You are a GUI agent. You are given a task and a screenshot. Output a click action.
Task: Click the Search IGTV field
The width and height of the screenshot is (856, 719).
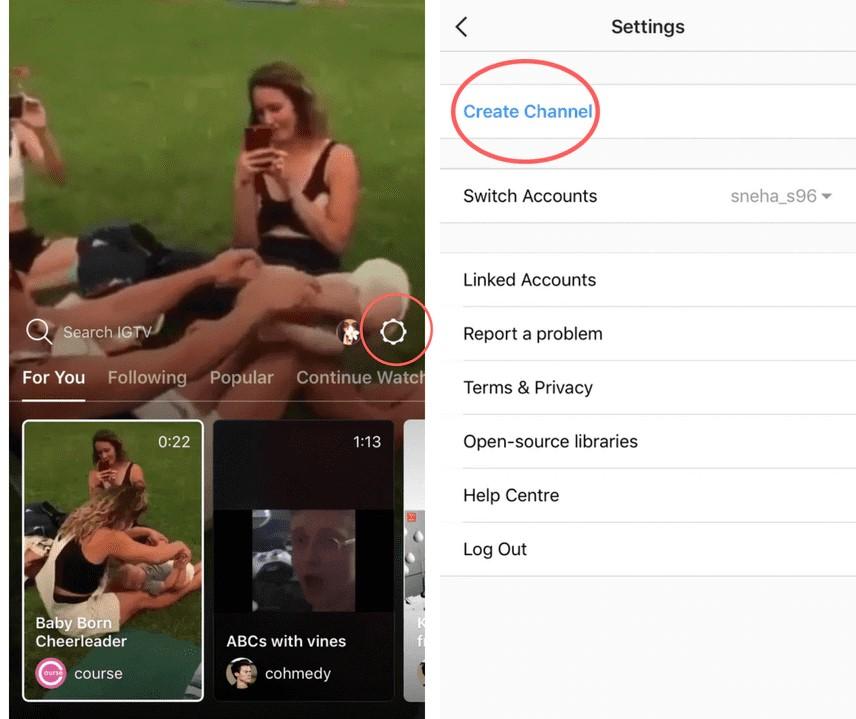[107, 332]
